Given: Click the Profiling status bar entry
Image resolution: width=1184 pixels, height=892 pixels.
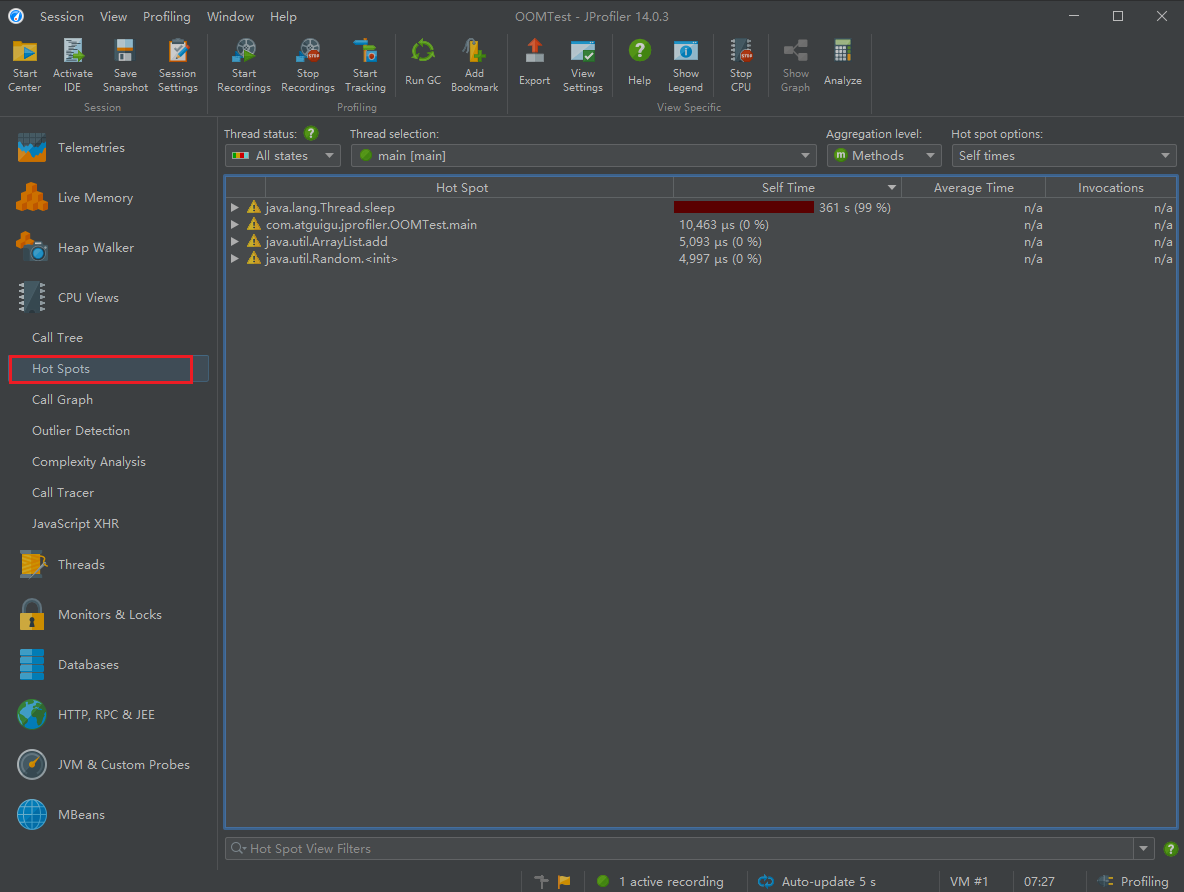Looking at the screenshot, I should (1133, 881).
